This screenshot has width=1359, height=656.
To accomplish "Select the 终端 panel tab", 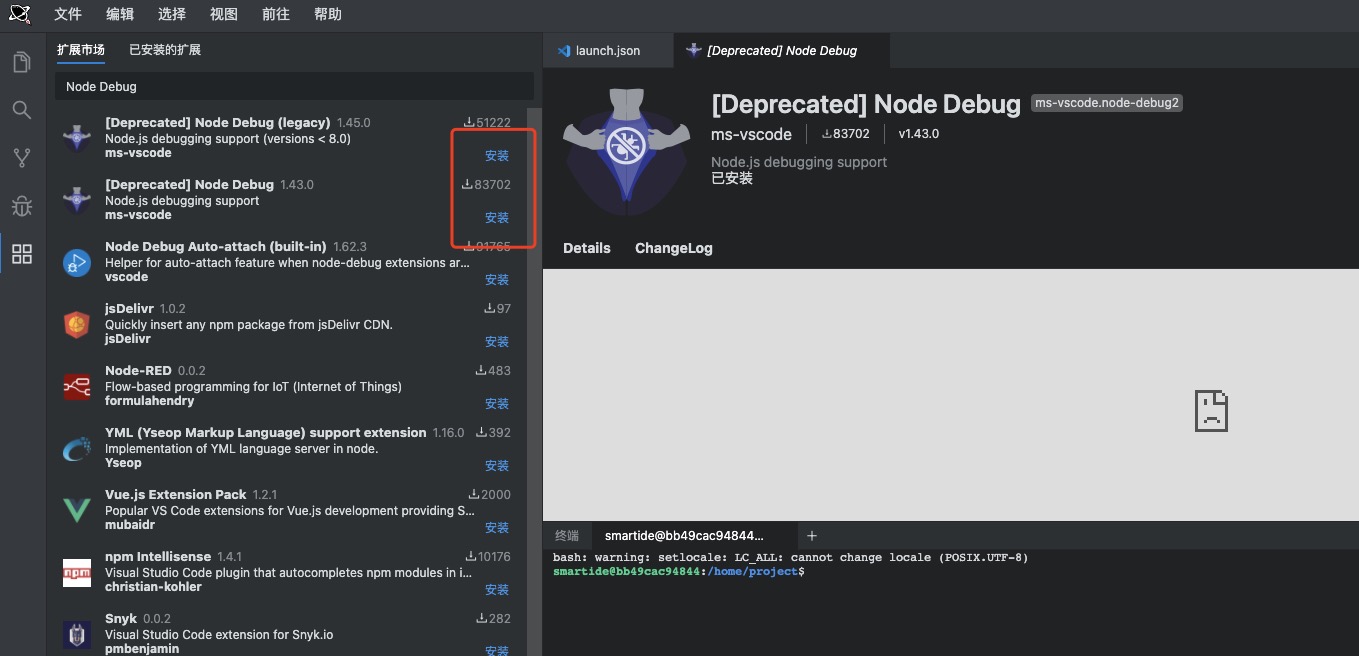I will coord(567,536).
